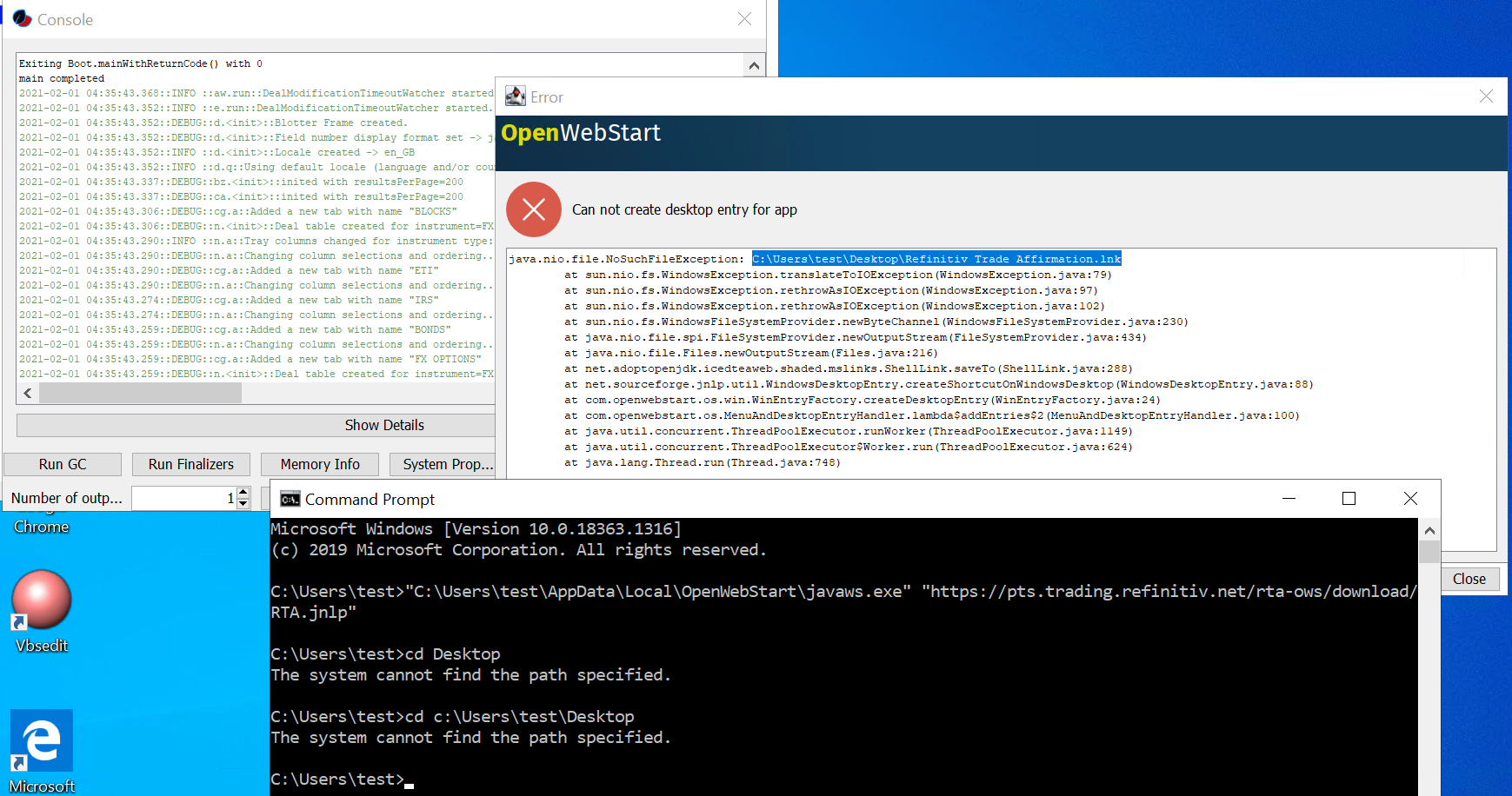
Task: Launch Vbsedit from the desktop shortcut
Action: point(40,600)
